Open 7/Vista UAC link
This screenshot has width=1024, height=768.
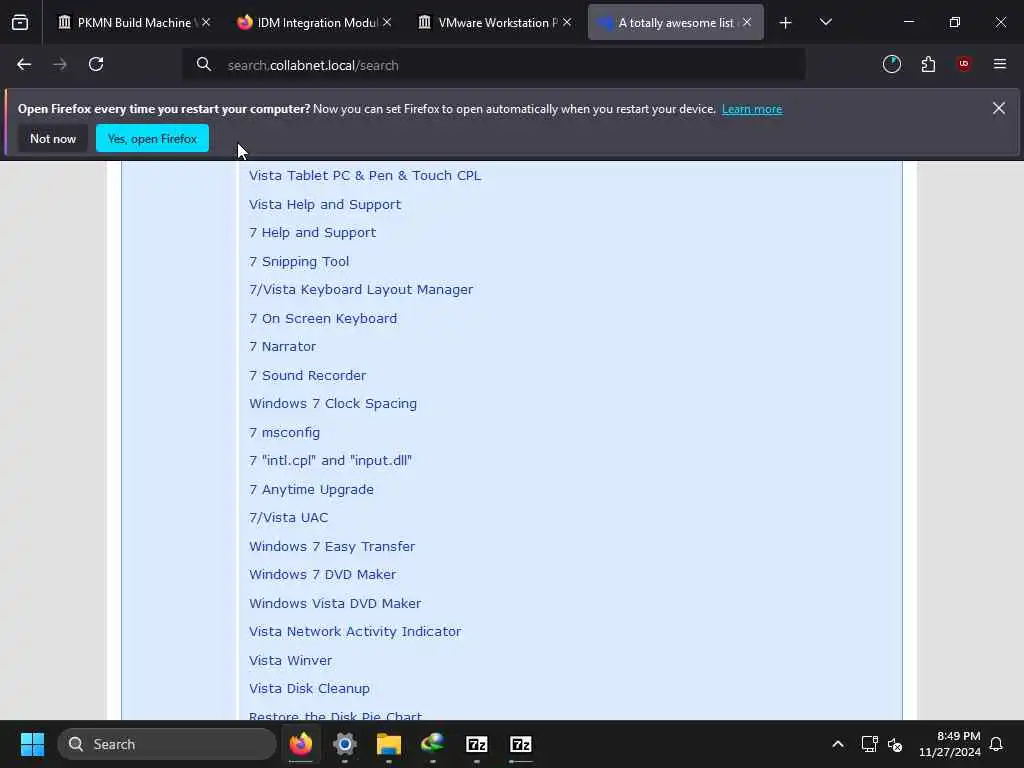pyautogui.click(x=289, y=517)
